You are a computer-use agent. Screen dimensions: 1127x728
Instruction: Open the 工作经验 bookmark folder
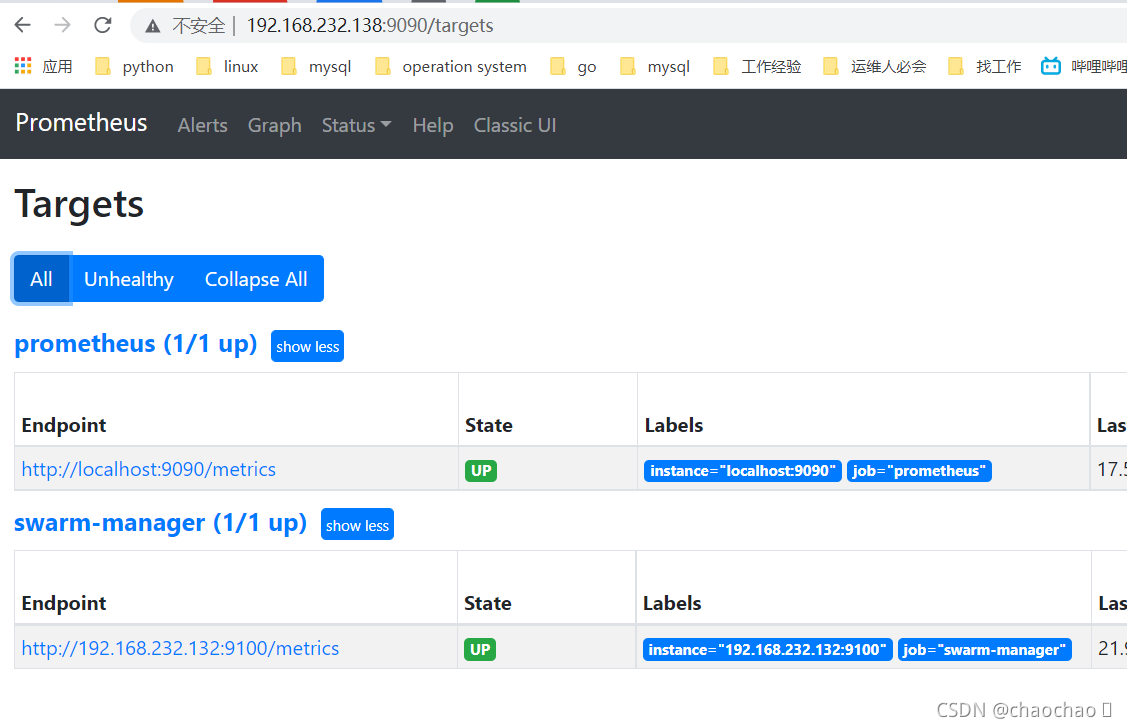pyautogui.click(x=757, y=67)
